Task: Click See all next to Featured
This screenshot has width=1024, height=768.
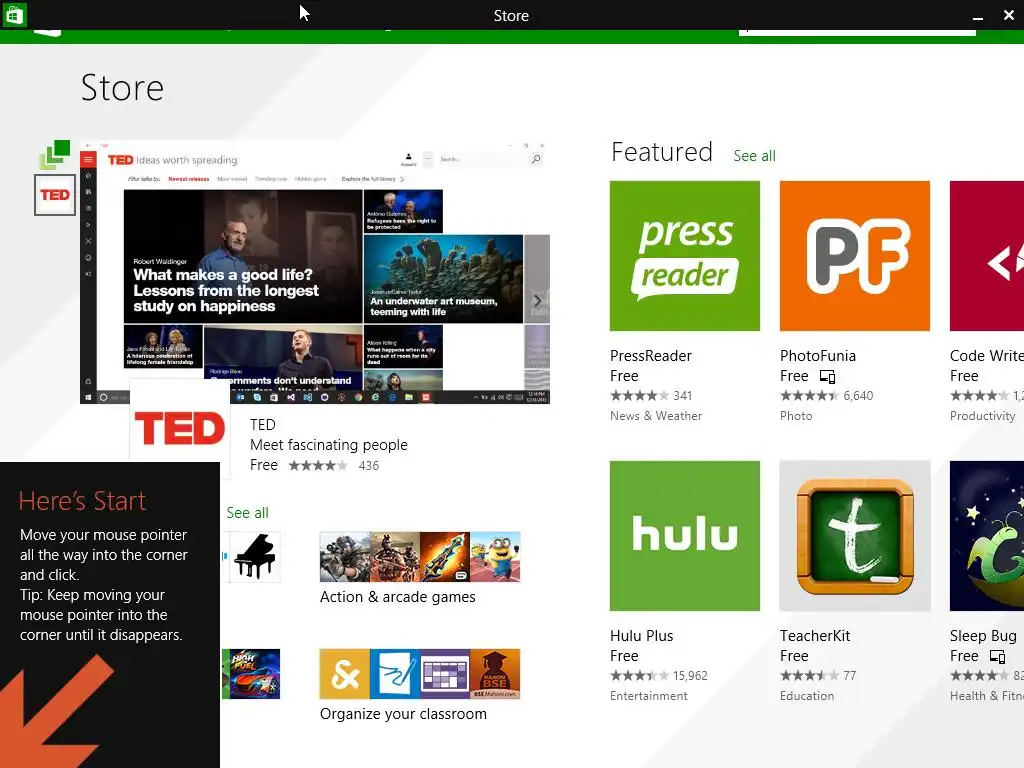Action: [x=754, y=156]
